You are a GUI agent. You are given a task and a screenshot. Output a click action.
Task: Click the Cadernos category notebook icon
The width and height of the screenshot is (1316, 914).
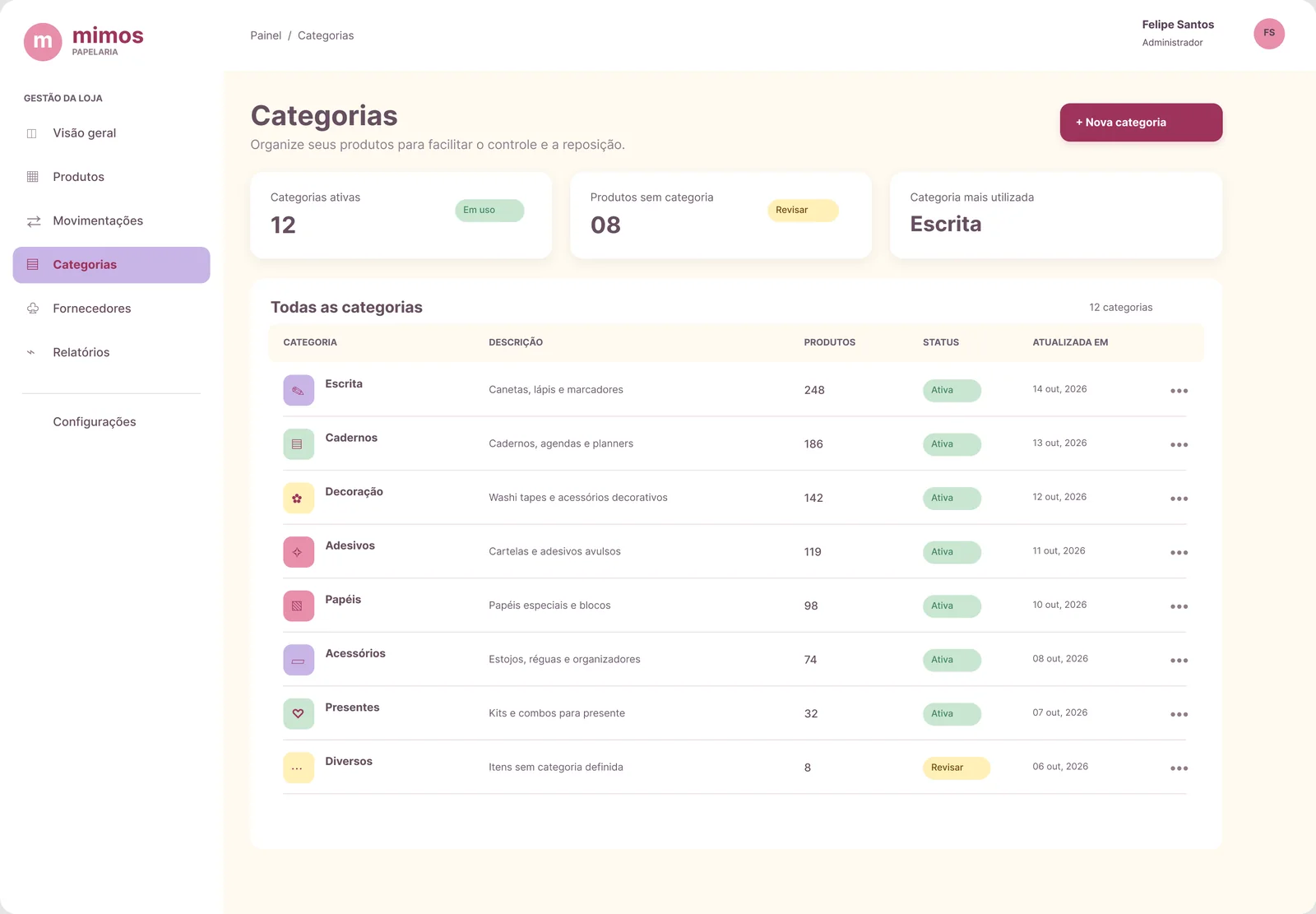[299, 444]
